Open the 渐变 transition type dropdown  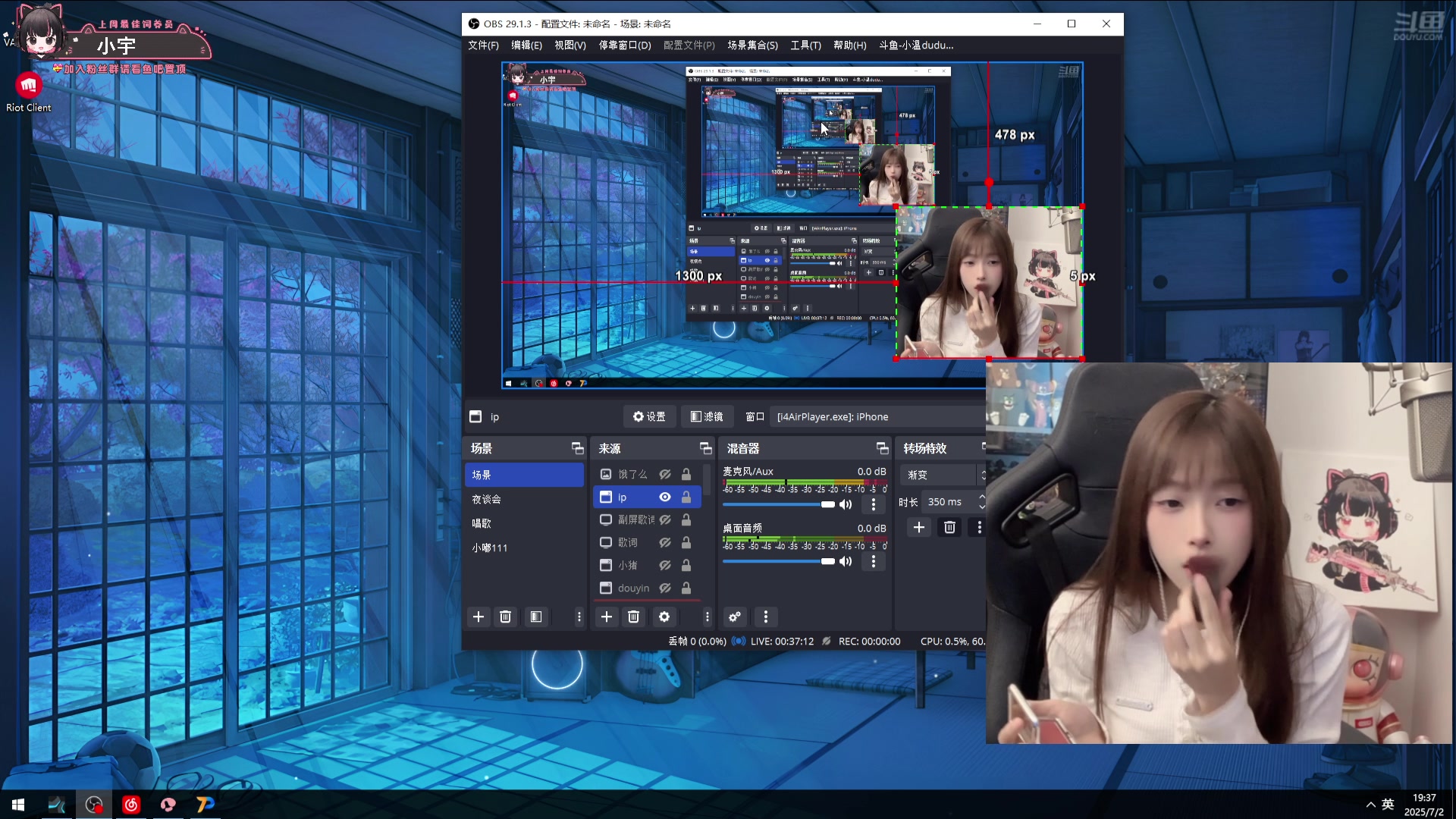(943, 475)
